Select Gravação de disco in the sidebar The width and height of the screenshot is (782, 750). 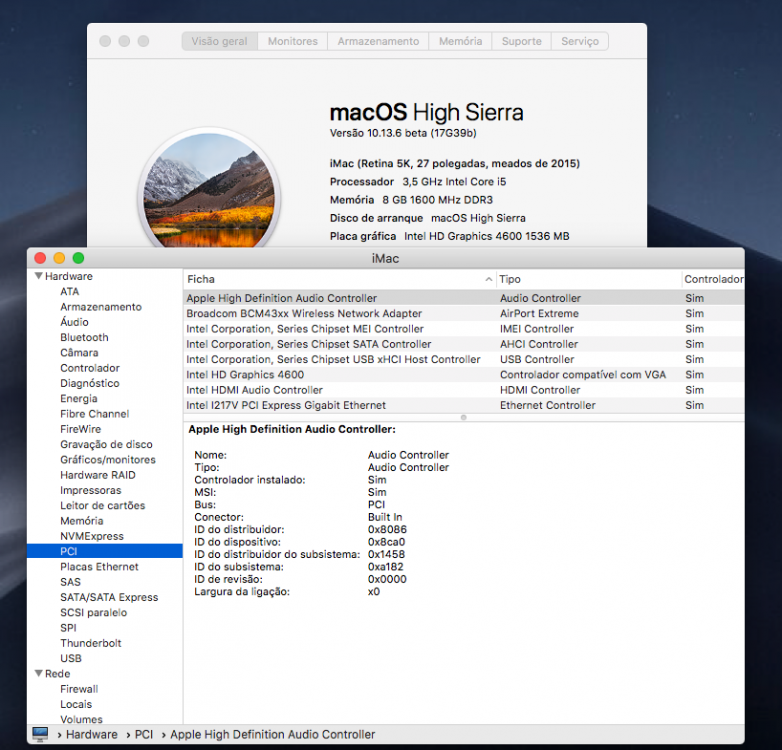106,444
